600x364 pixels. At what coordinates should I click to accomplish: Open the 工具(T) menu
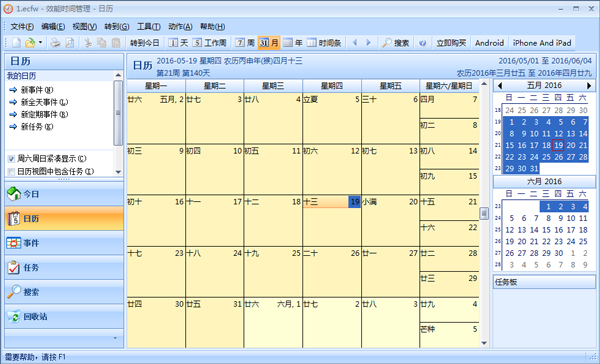tap(148, 26)
